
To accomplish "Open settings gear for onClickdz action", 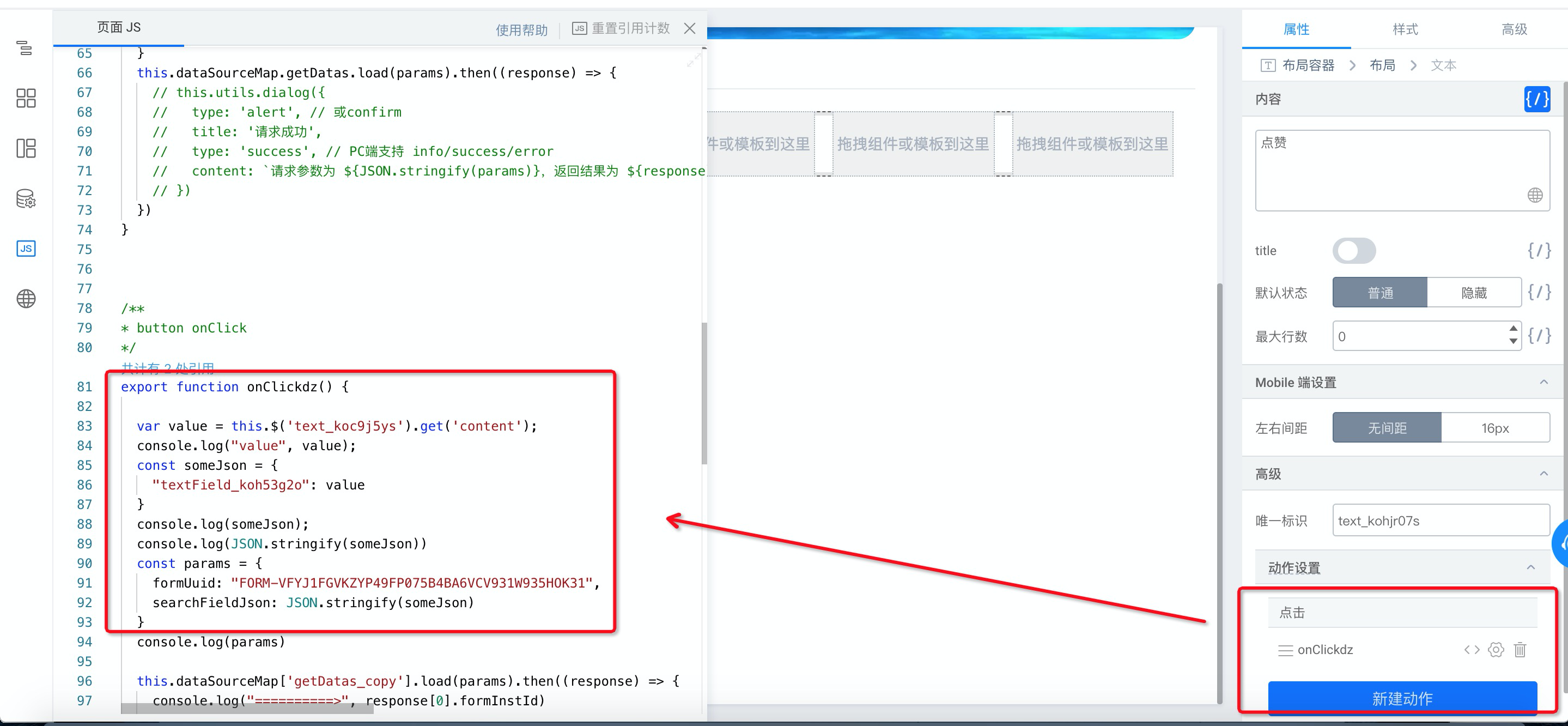I will [x=1496, y=650].
